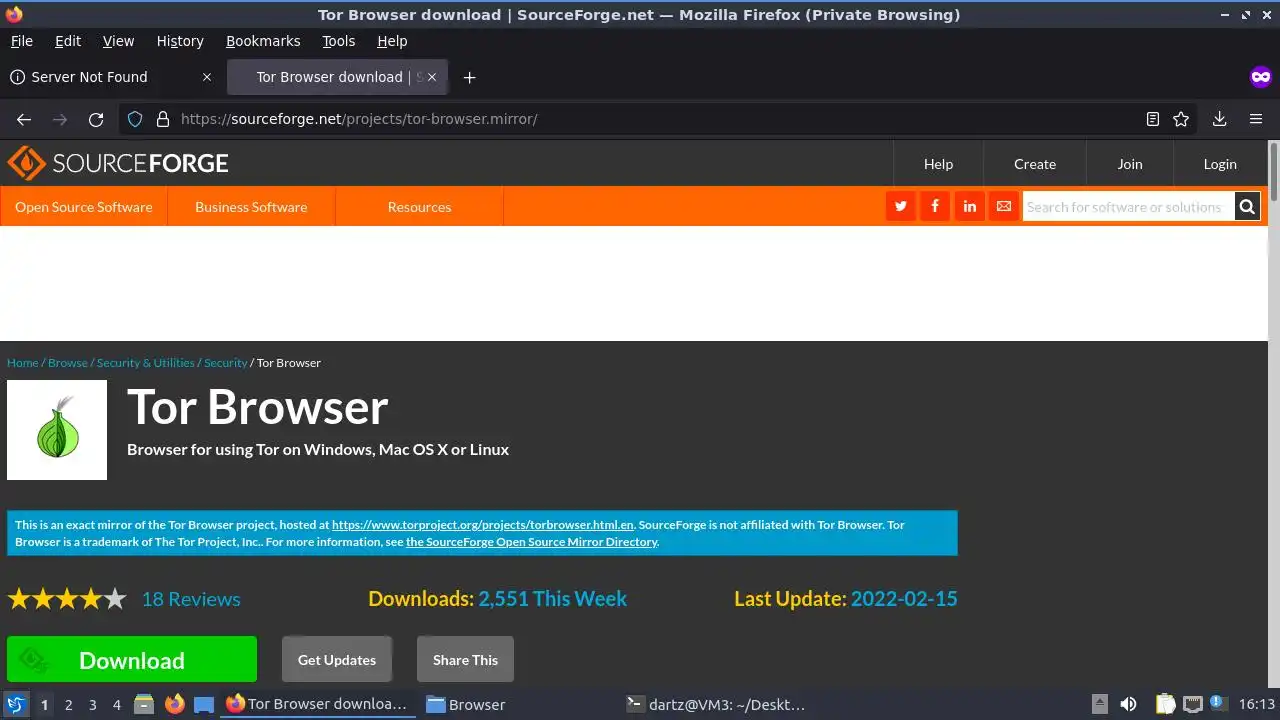This screenshot has width=1280, height=720.
Task: Open SourceForge Open Source Mirror Directory link
Action: (531, 542)
